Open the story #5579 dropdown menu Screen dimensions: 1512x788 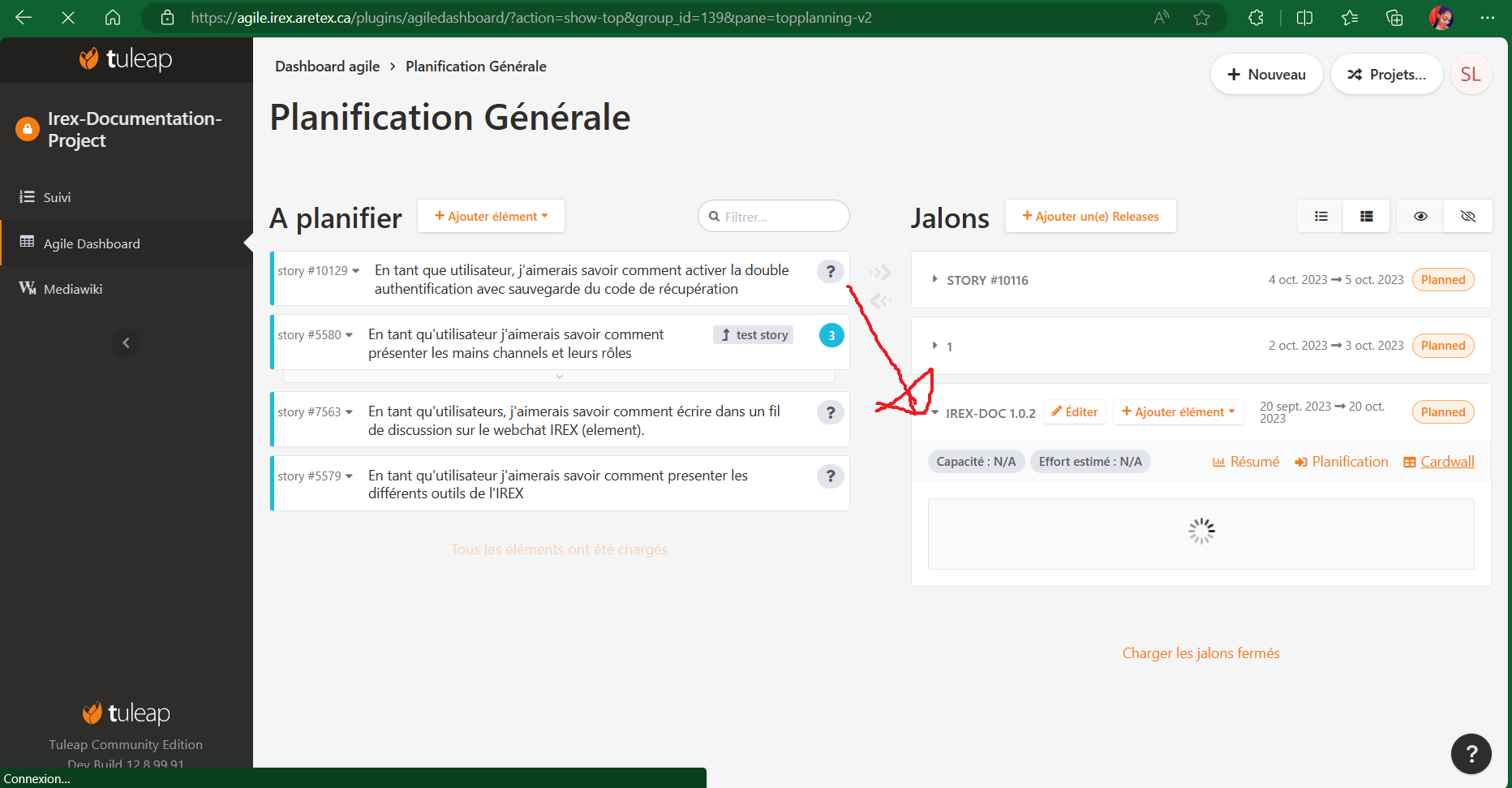point(349,476)
